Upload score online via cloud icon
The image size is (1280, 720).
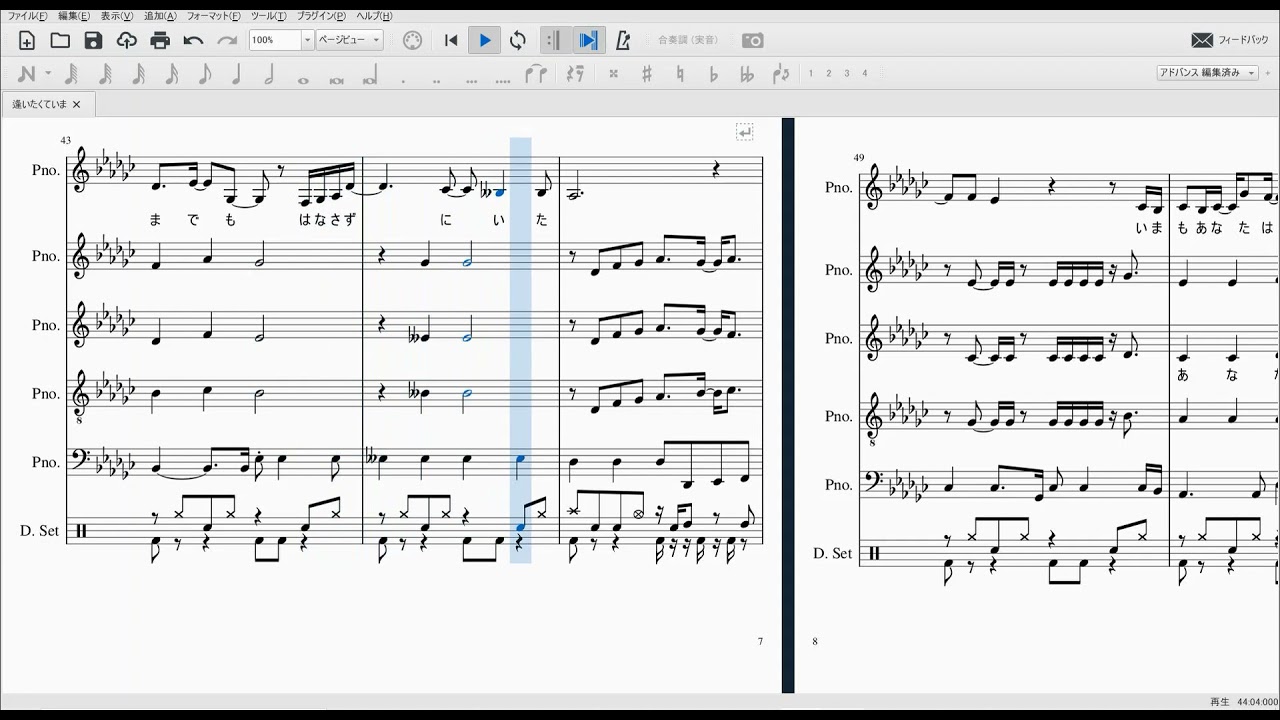tap(126, 40)
